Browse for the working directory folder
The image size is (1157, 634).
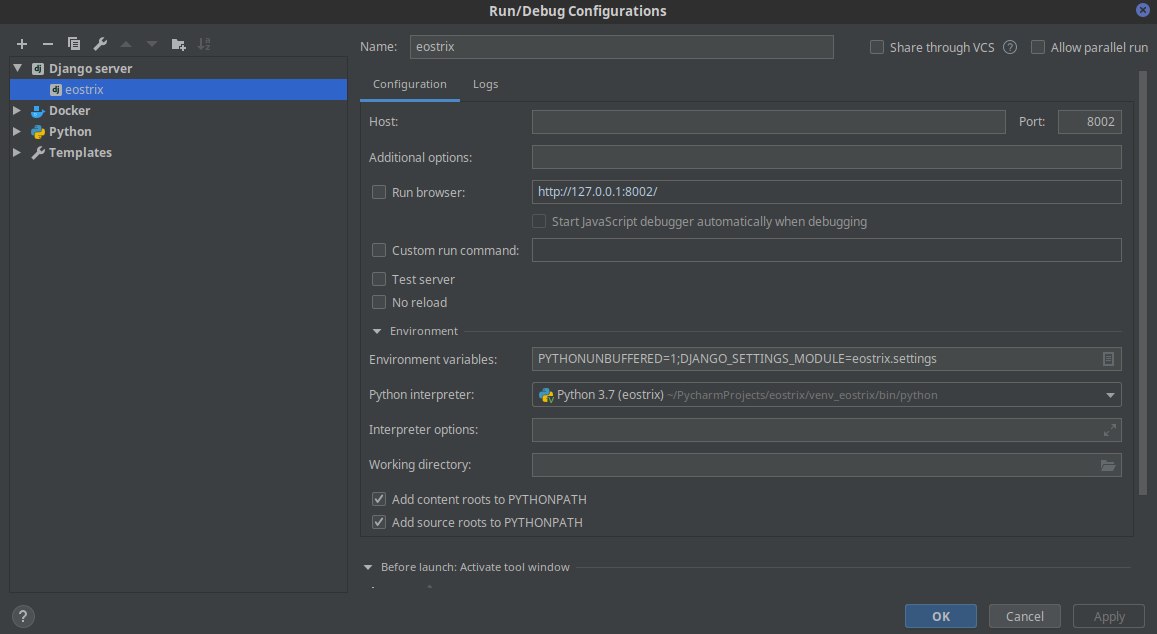(x=1108, y=465)
